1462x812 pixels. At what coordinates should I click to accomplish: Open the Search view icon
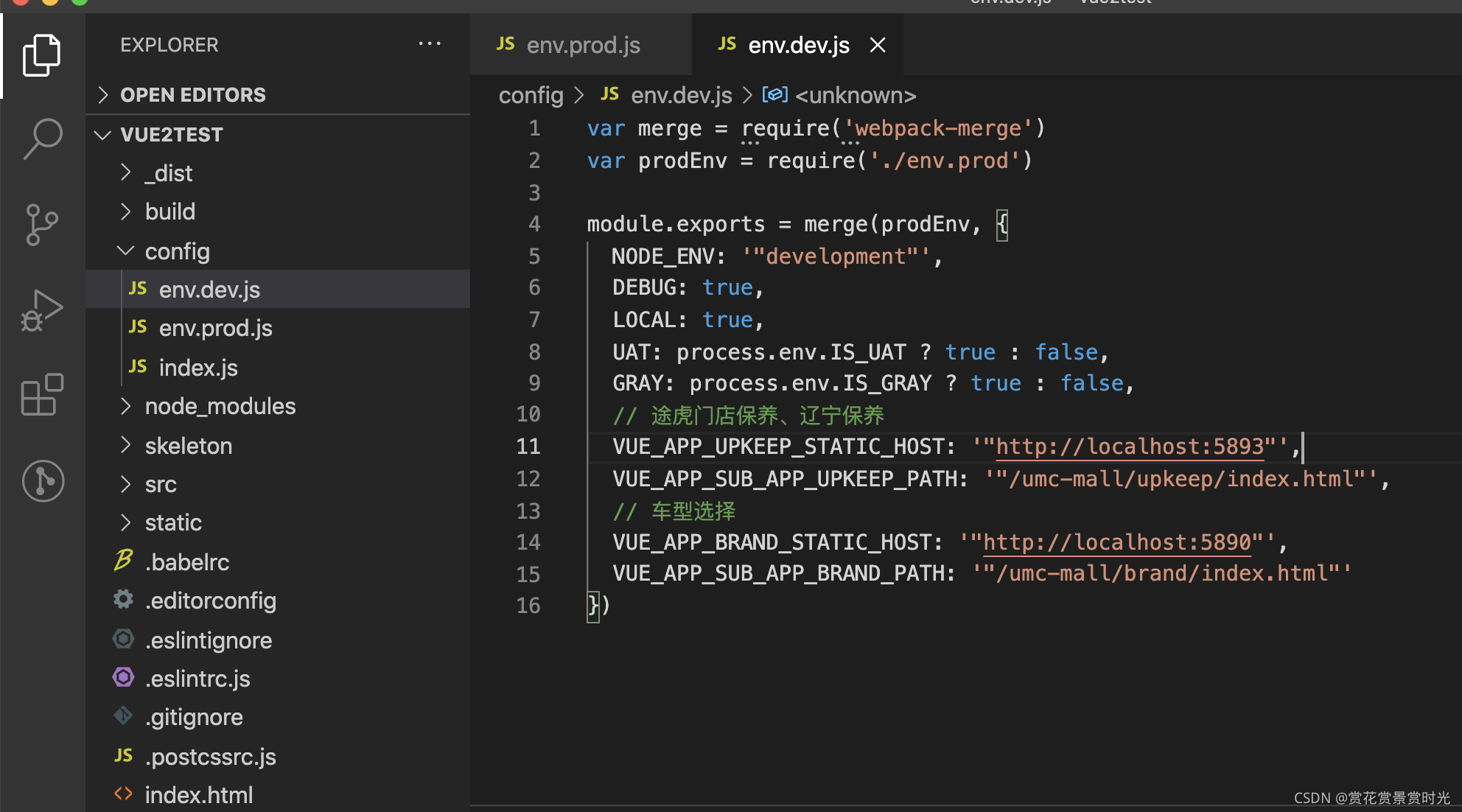[x=42, y=138]
